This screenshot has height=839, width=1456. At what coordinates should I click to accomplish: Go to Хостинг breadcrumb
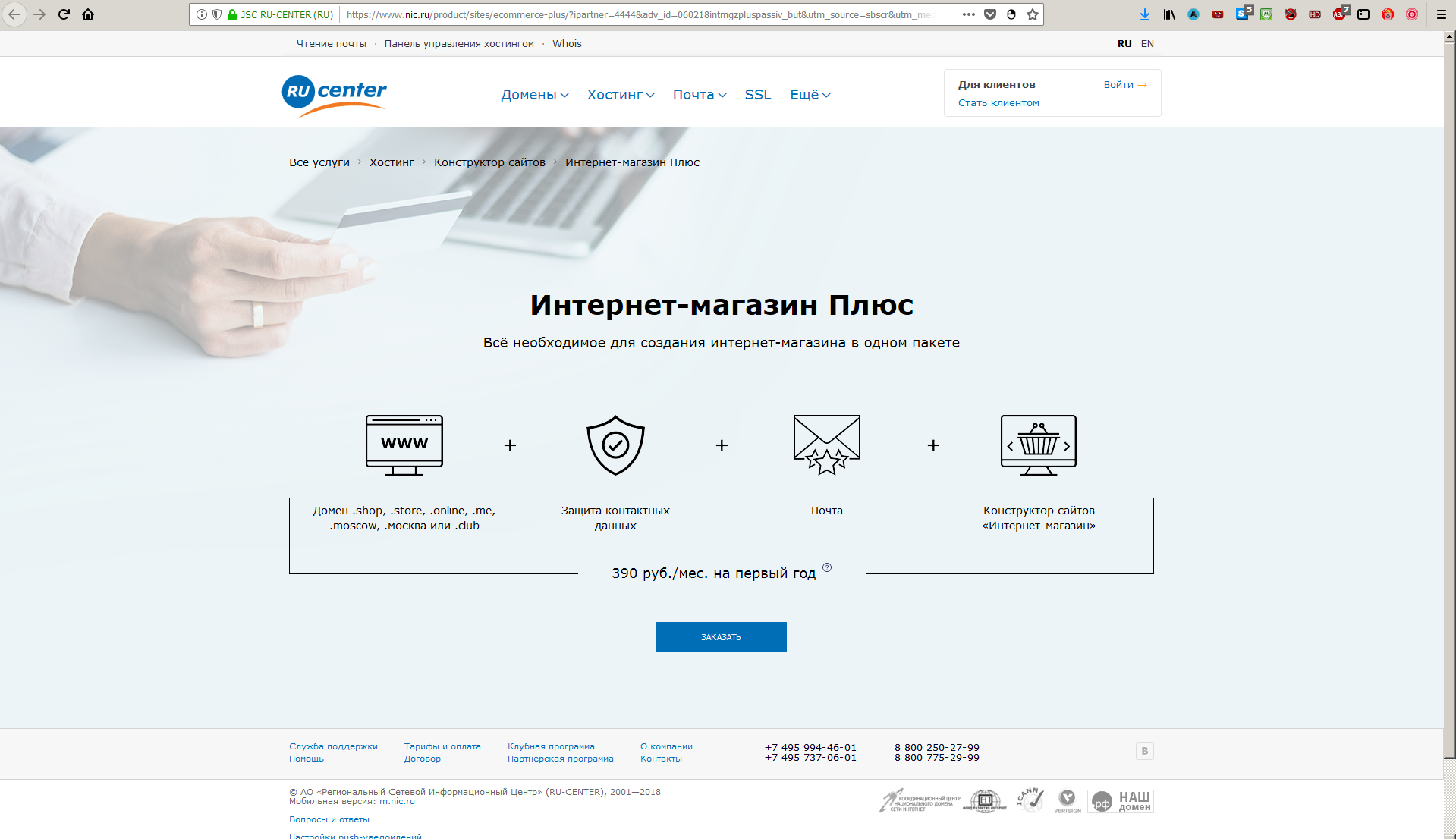(x=392, y=162)
